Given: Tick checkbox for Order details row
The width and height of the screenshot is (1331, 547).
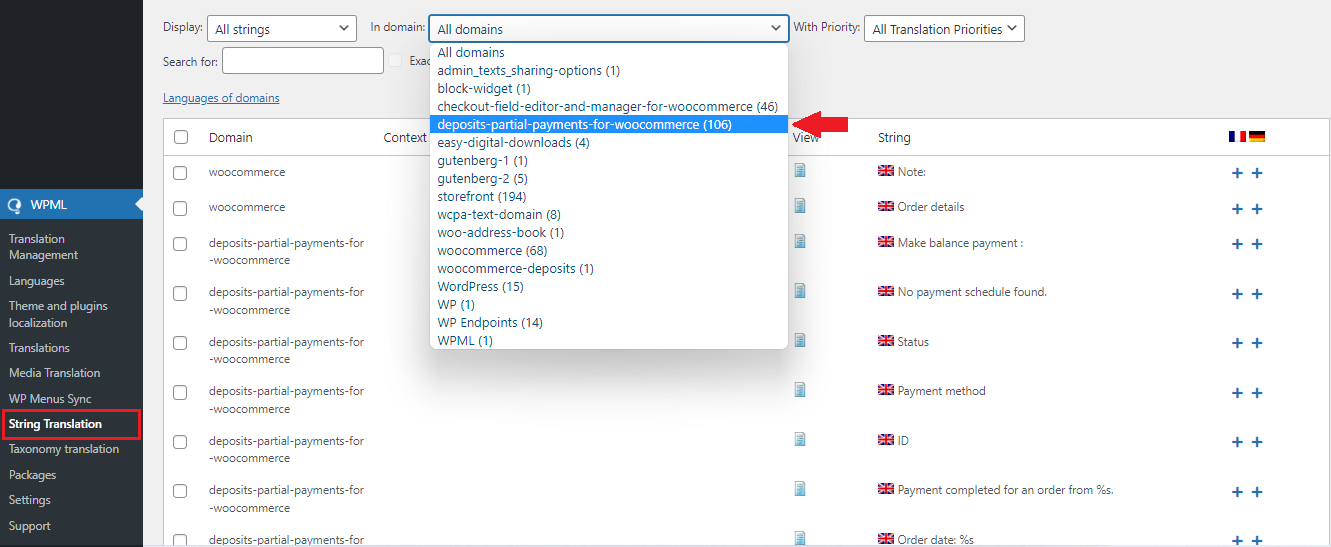Looking at the screenshot, I should (x=180, y=208).
